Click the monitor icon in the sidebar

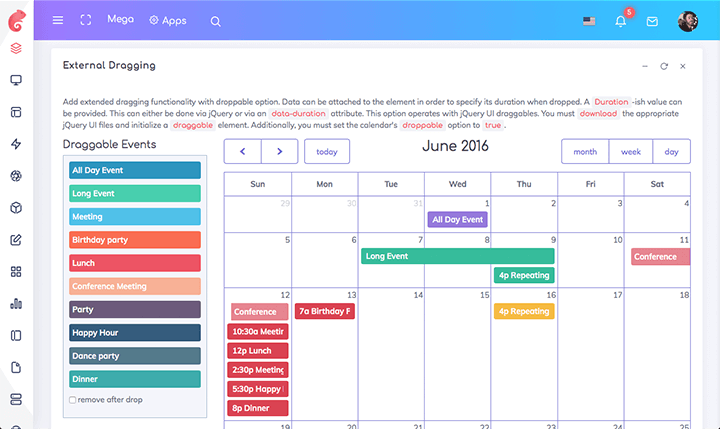pos(15,80)
